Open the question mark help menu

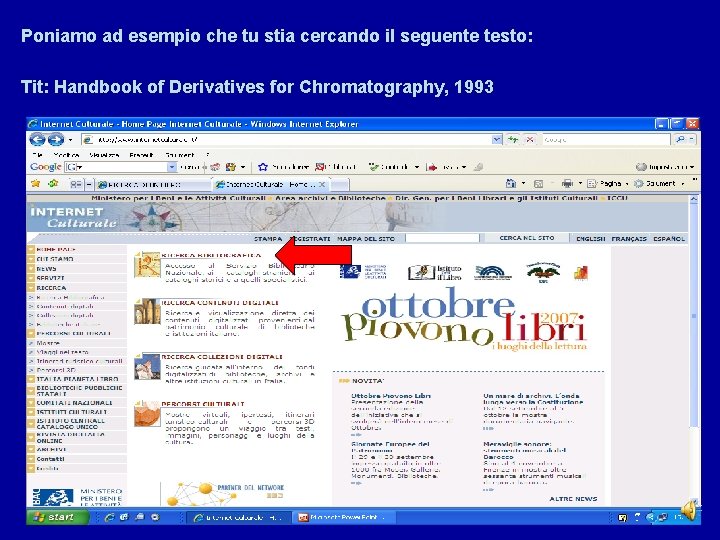coord(208,155)
